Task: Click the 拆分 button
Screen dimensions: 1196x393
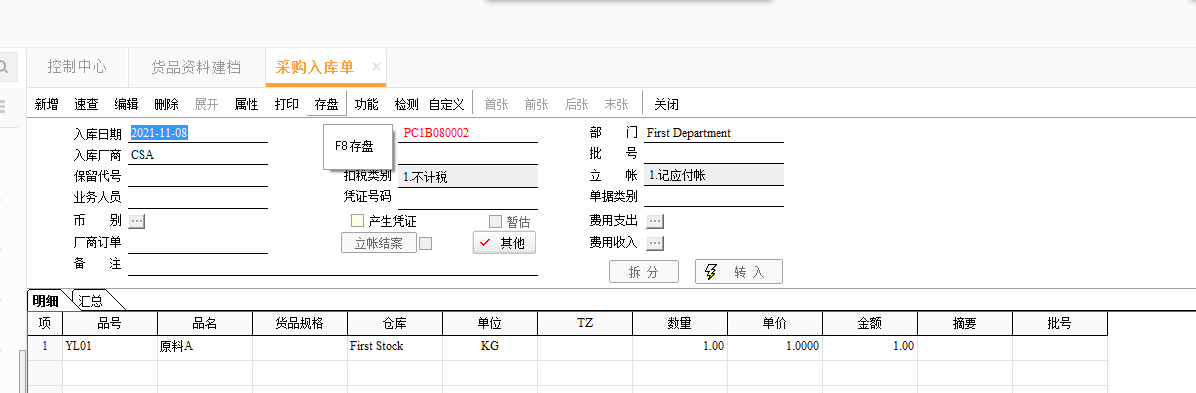Action: [644, 272]
